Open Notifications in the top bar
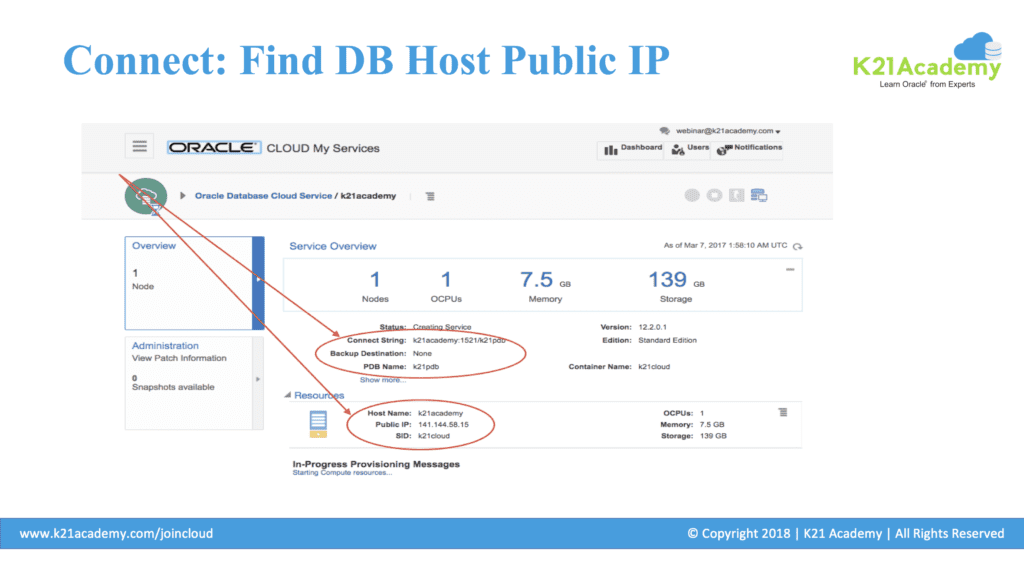Image resolution: width=1024 pixels, height=576 pixels. coord(750,149)
